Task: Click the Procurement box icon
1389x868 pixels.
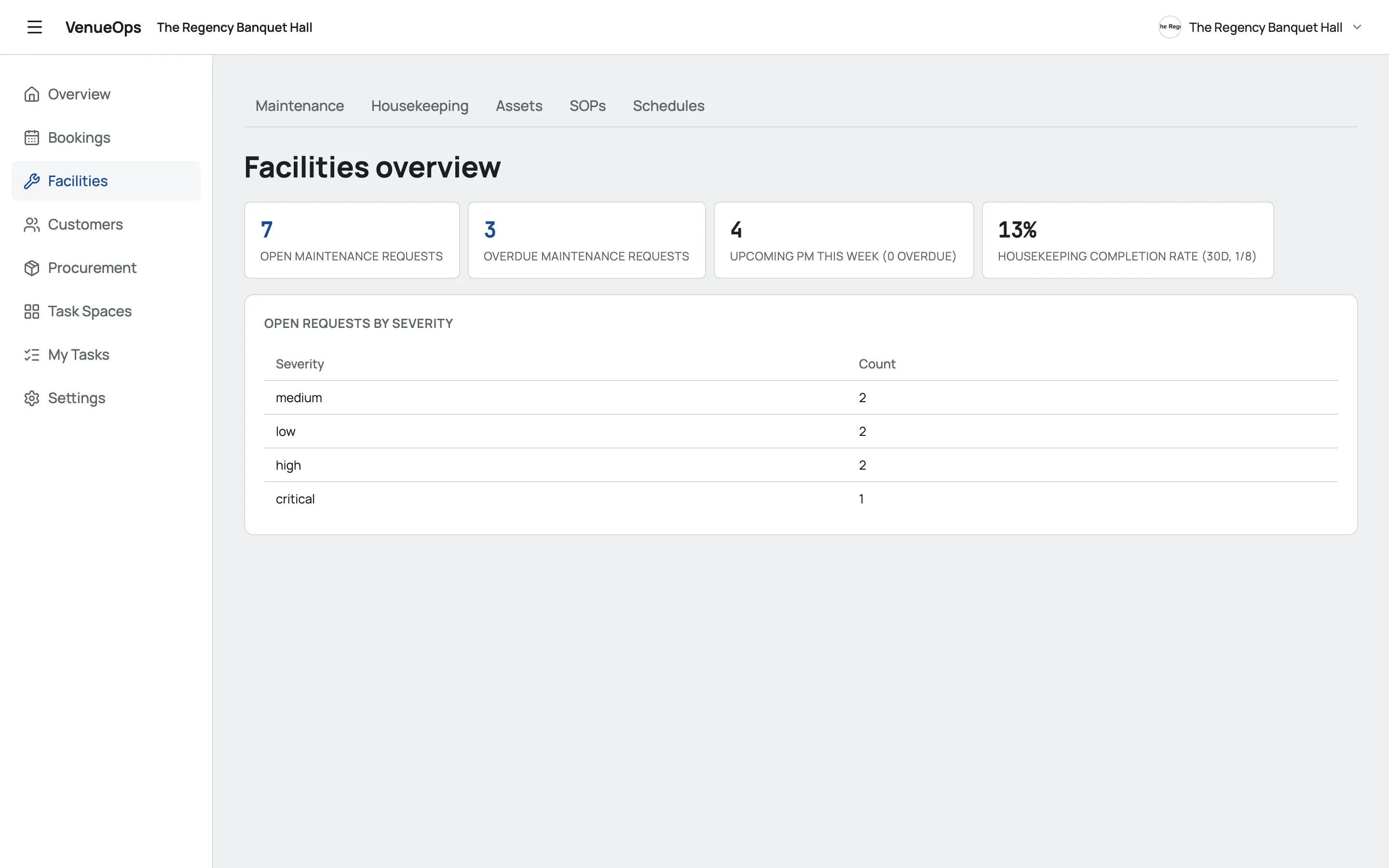Action: coord(31,268)
